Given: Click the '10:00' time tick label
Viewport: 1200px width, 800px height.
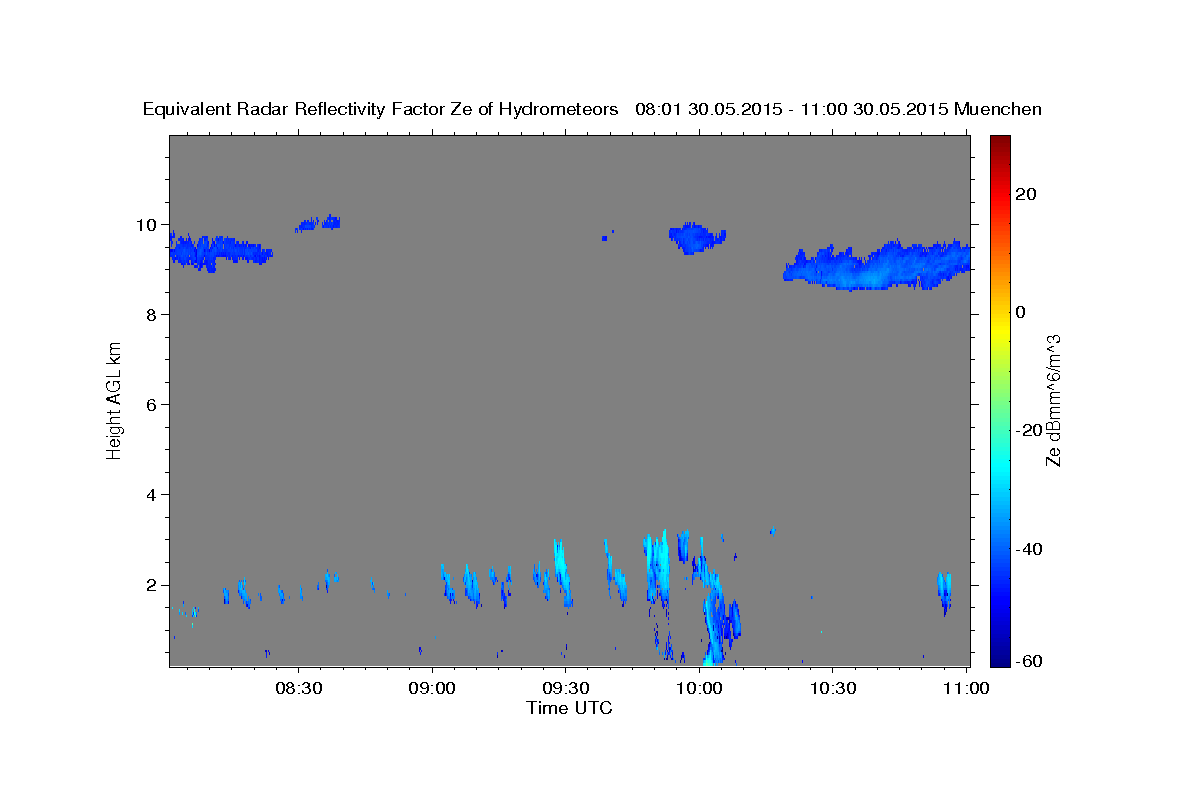Looking at the screenshot, I should 699,688.
